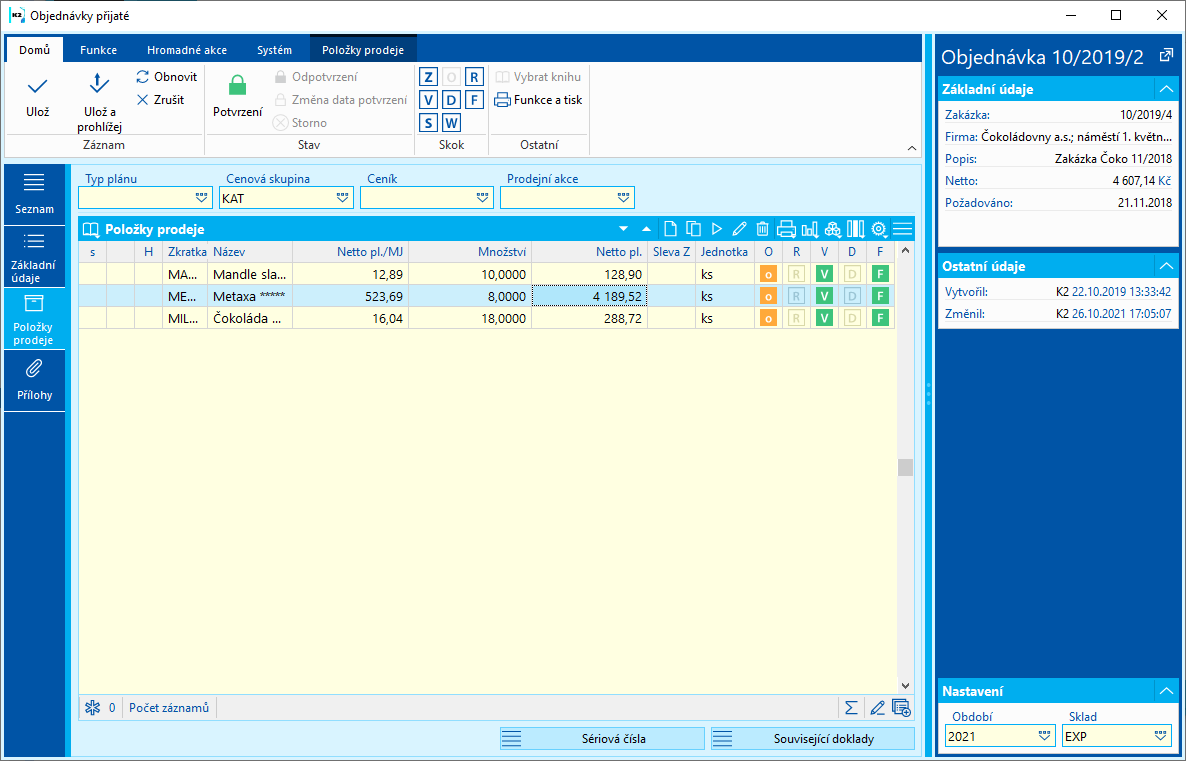Screen dimensions: 1186x761
Task: Click the Sériová čísla button
Action: [602, 739]
